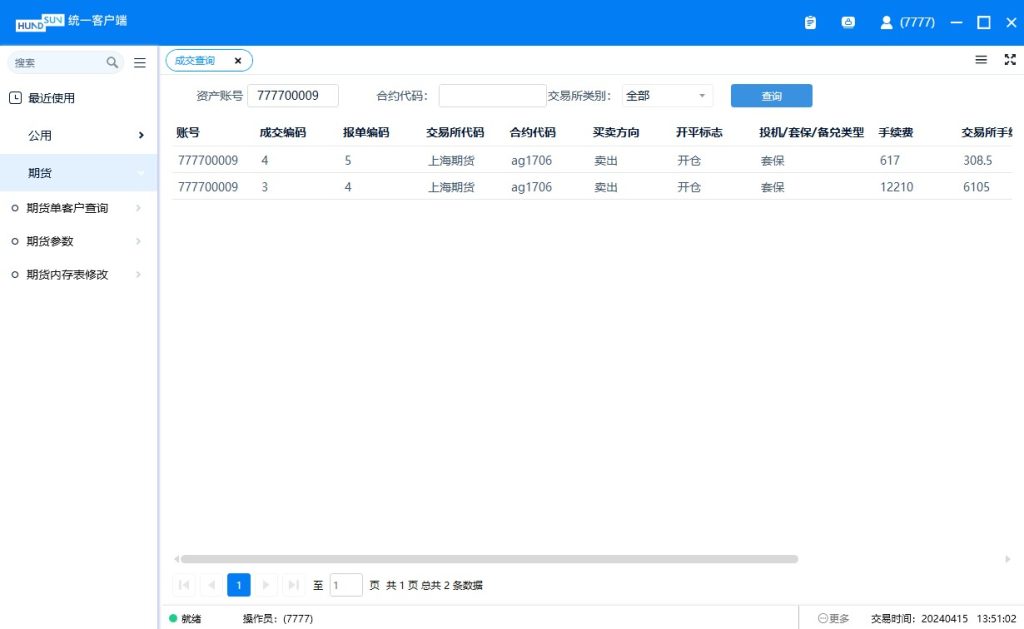Select the 成交查询 tab
1024x629 pixels.
(x=195, y=61)
